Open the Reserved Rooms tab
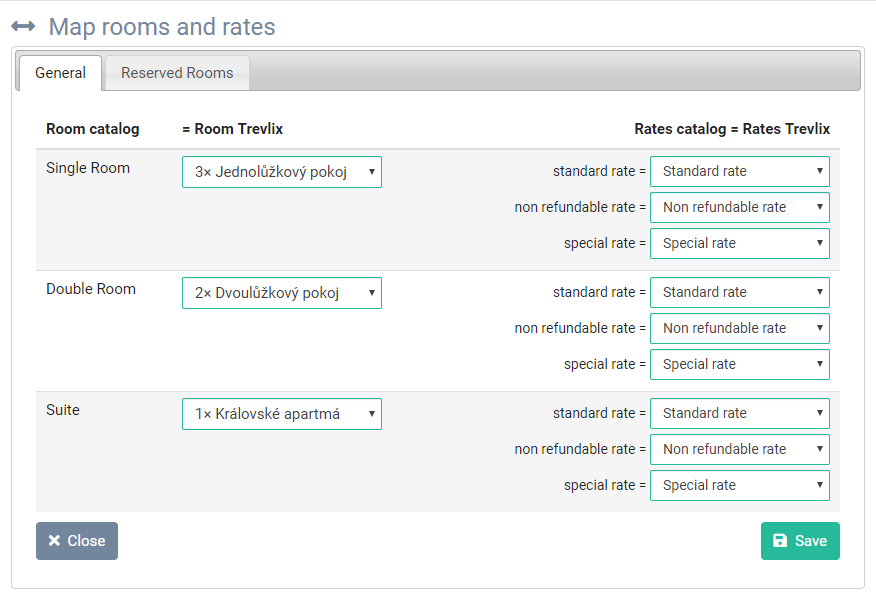The height and width of the screenshot is (601, 876). click(177, 73)
